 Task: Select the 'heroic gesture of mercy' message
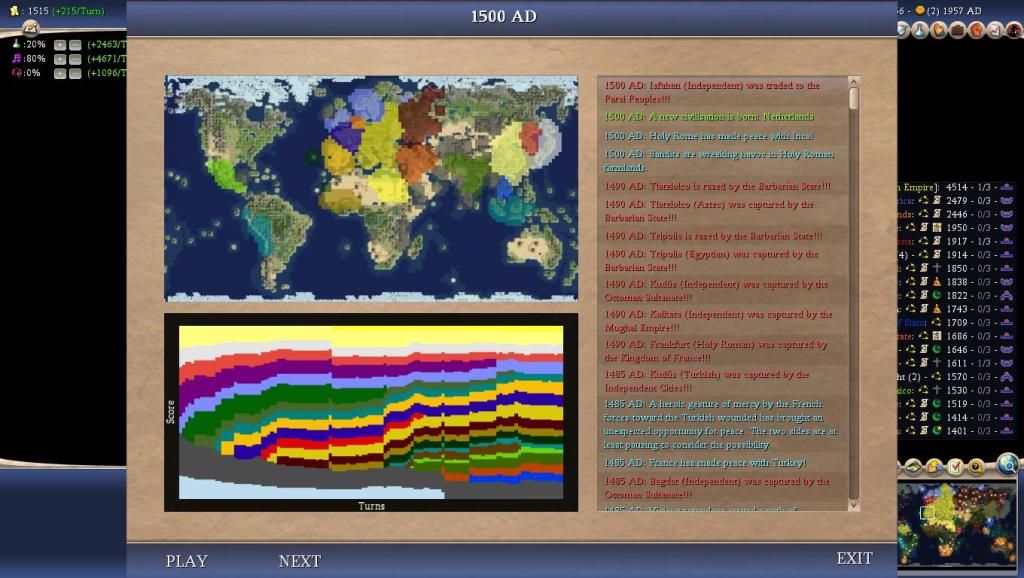(x=720, y=425)
